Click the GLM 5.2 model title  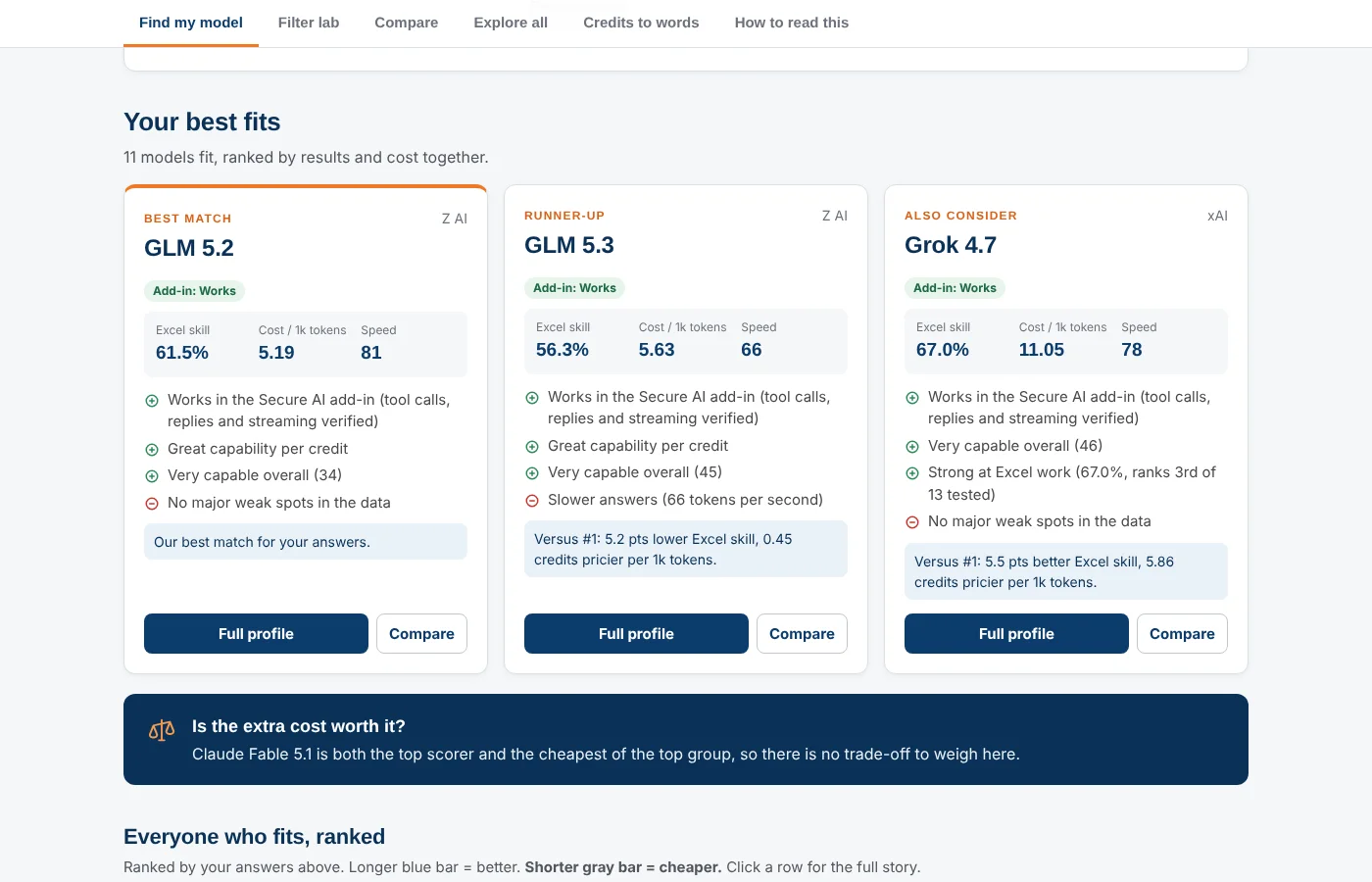click(189, 248)
